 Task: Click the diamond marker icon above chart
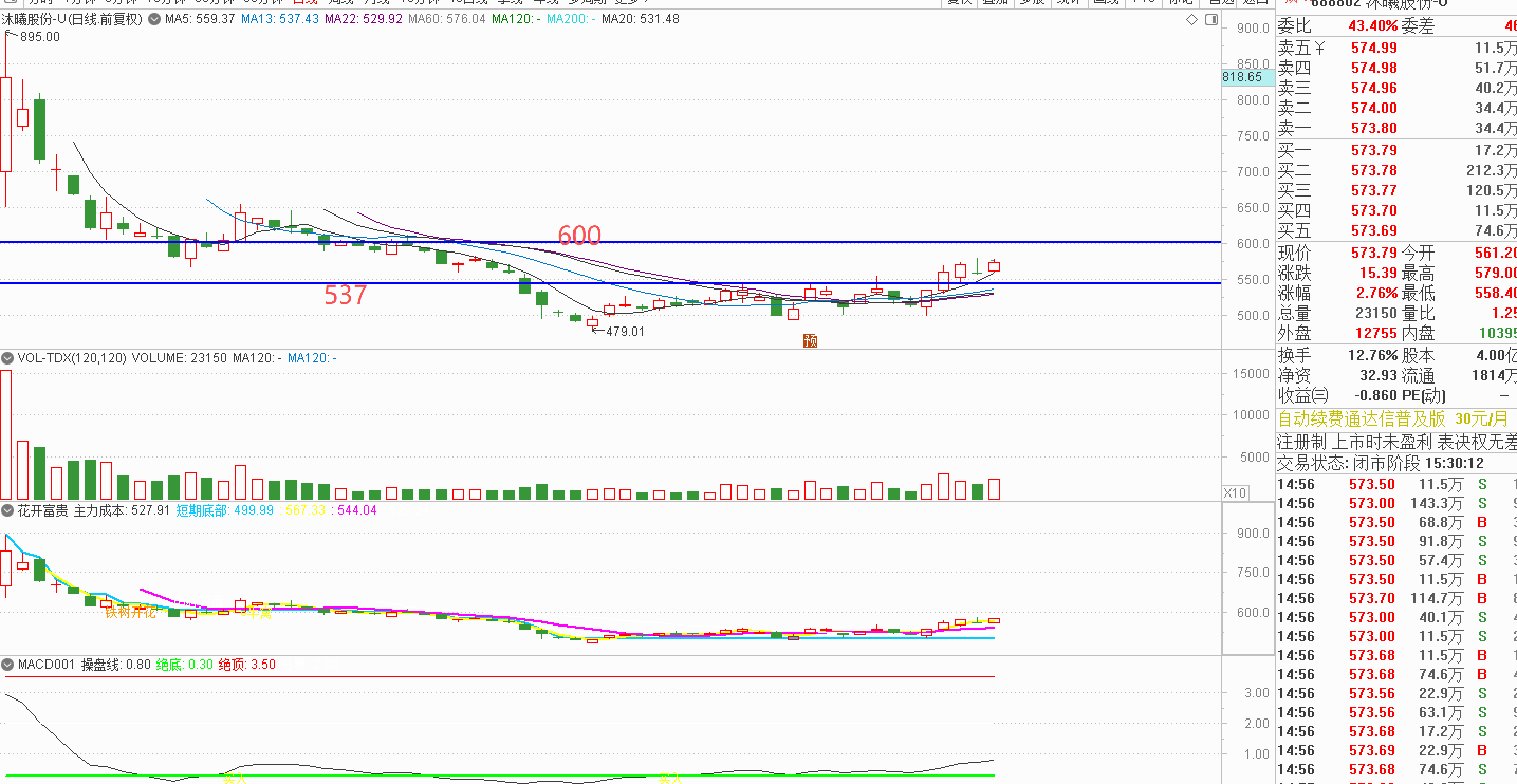coord(1191,20)
